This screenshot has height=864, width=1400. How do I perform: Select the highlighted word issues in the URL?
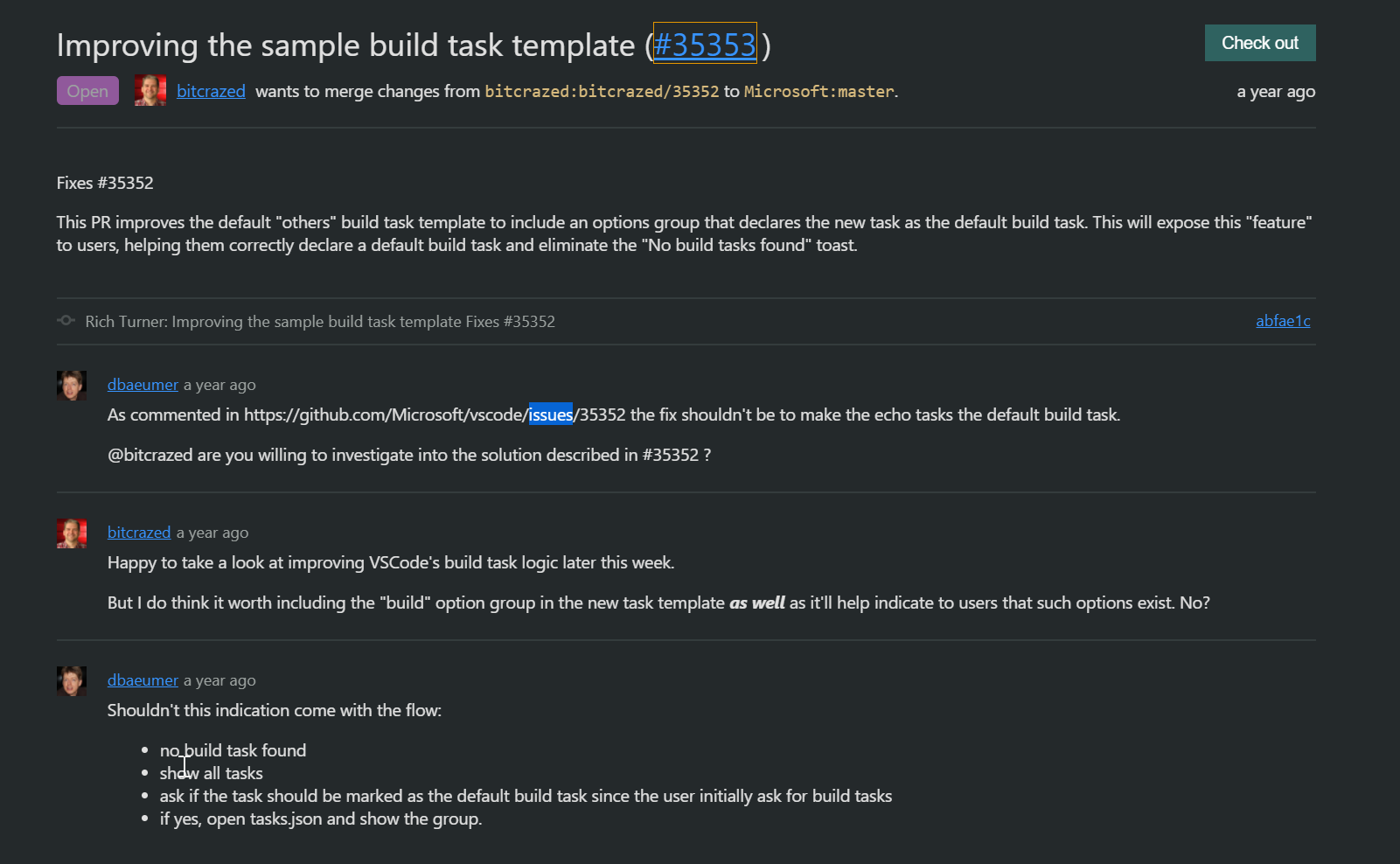pyautogui.click(x=551, y=414)
